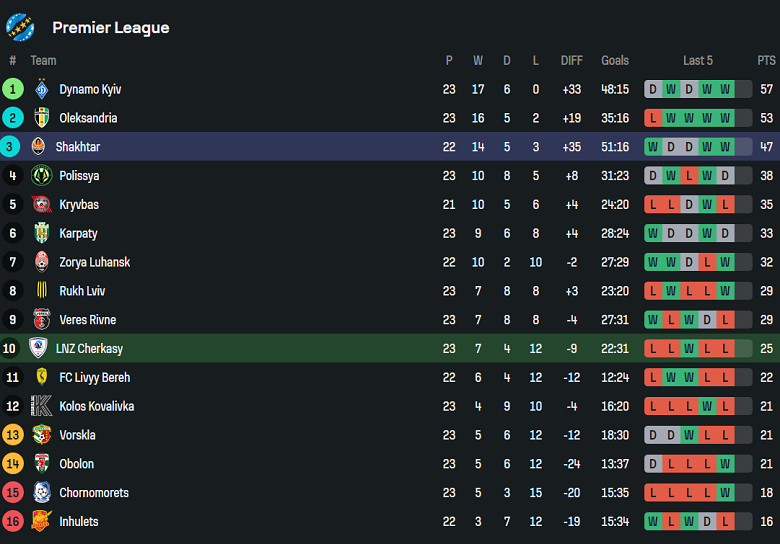Click the Polissya team crest
780x544 pixels.
pyautogui.click(x=41, y=176)
